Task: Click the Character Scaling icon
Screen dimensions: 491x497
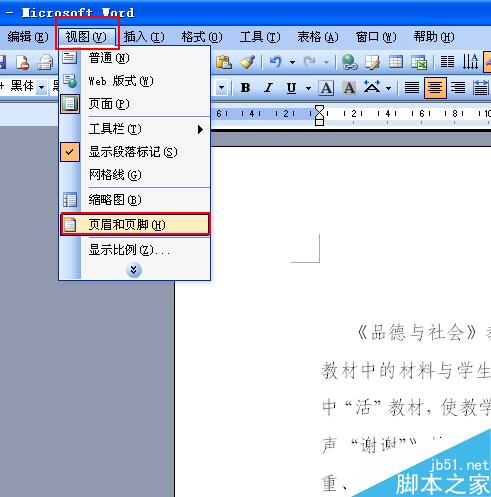Action: pyautogui.click(x=372, y=88)
